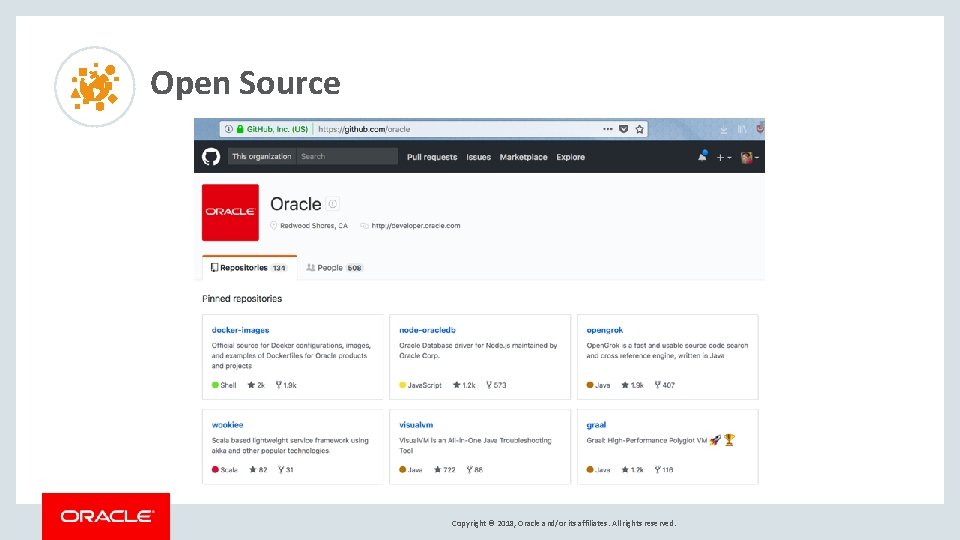The image size is (960, 540).
Task: Click the Oracle organization name heading
Action: [296, 204]
